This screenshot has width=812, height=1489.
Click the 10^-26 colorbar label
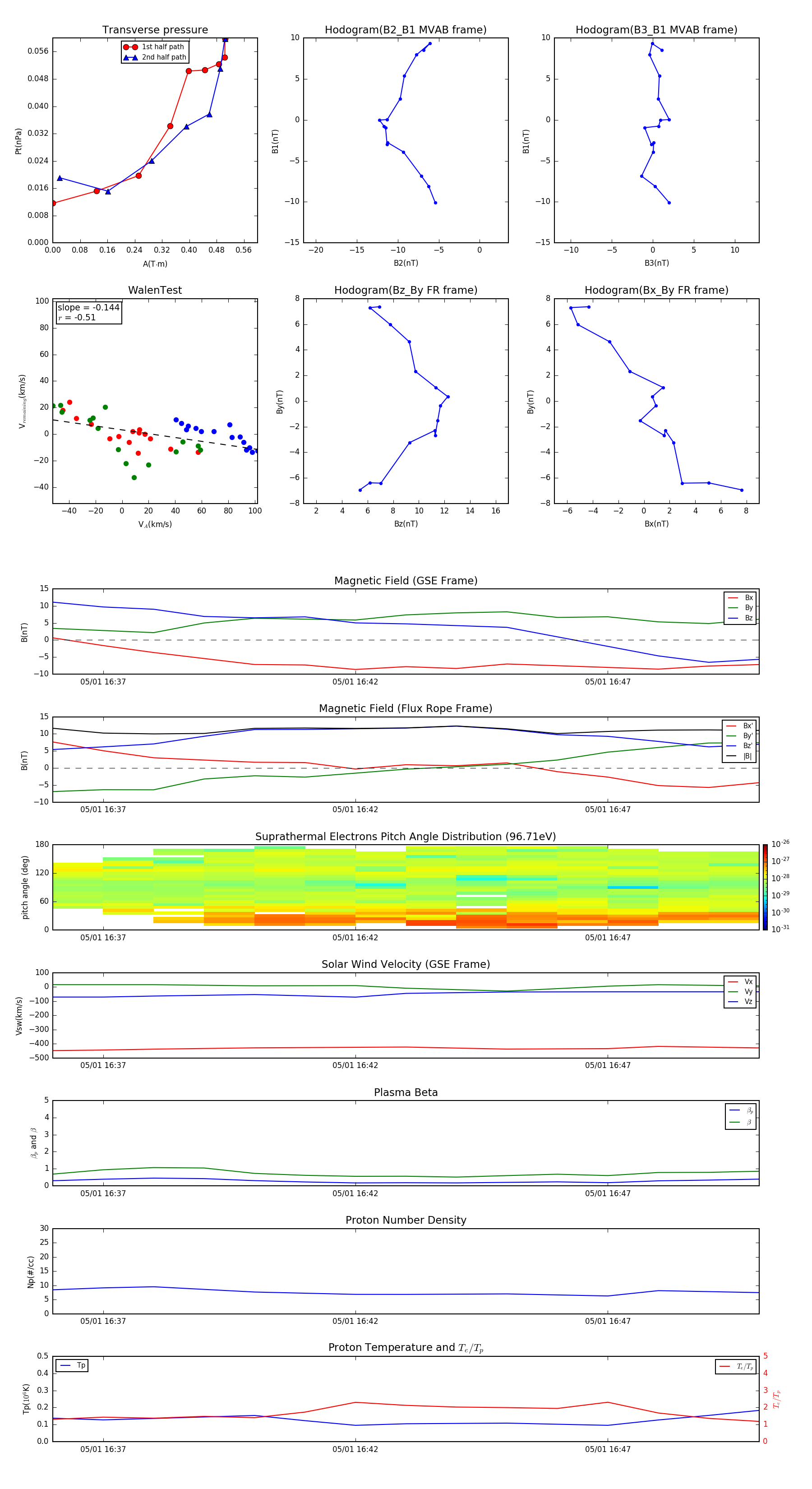(x=780, y=844)
